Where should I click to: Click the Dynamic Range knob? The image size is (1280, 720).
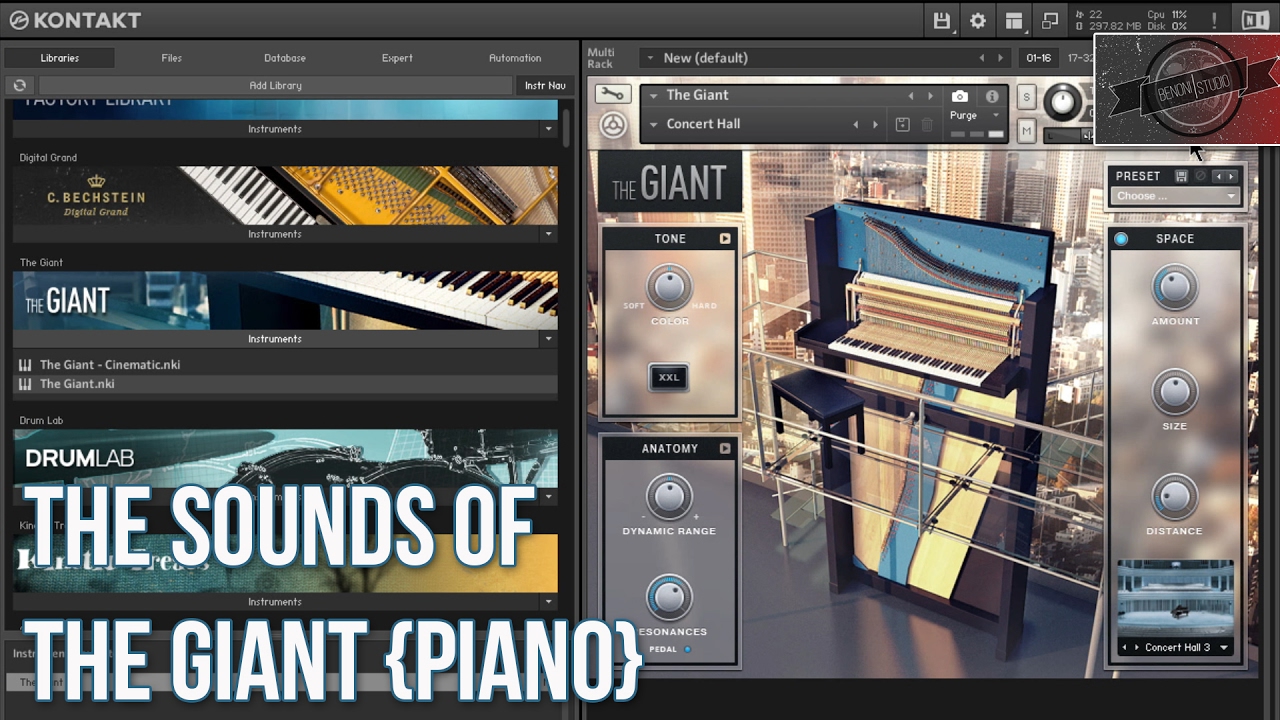click(x=669, y=497)
